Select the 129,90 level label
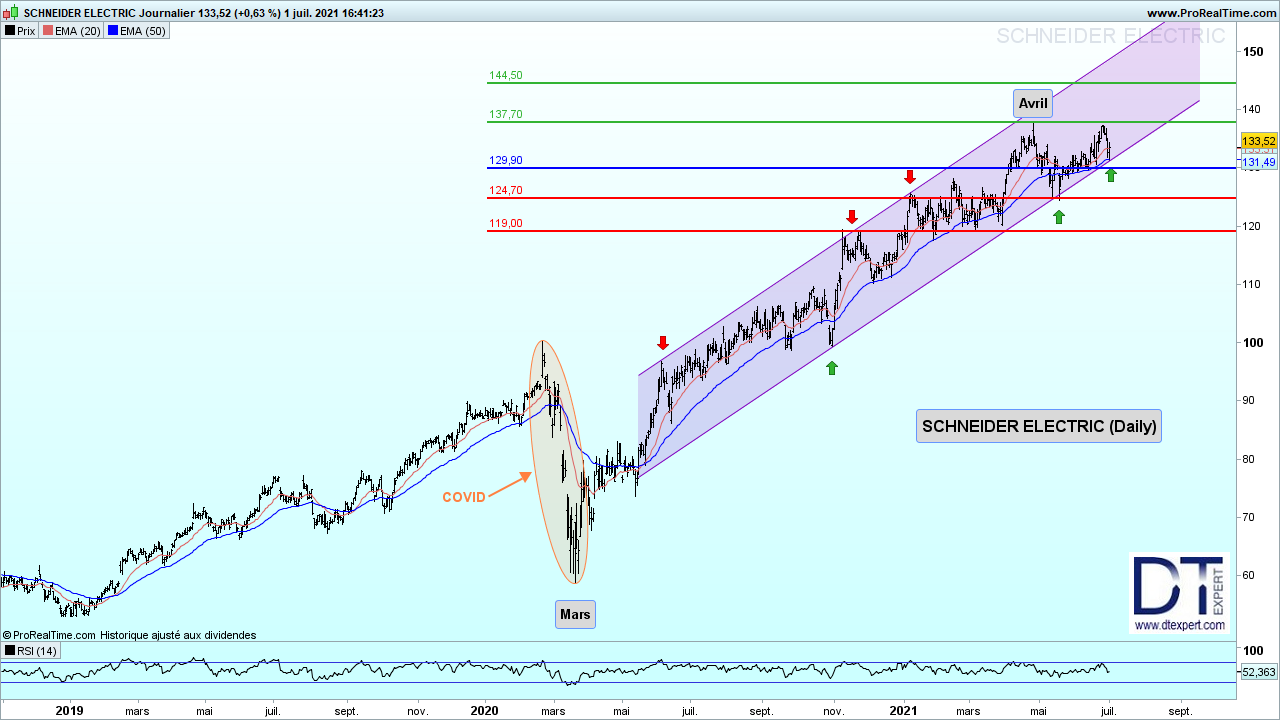Screen dimensions: 1280x720 pyautogui.click(x=505, y=160)
